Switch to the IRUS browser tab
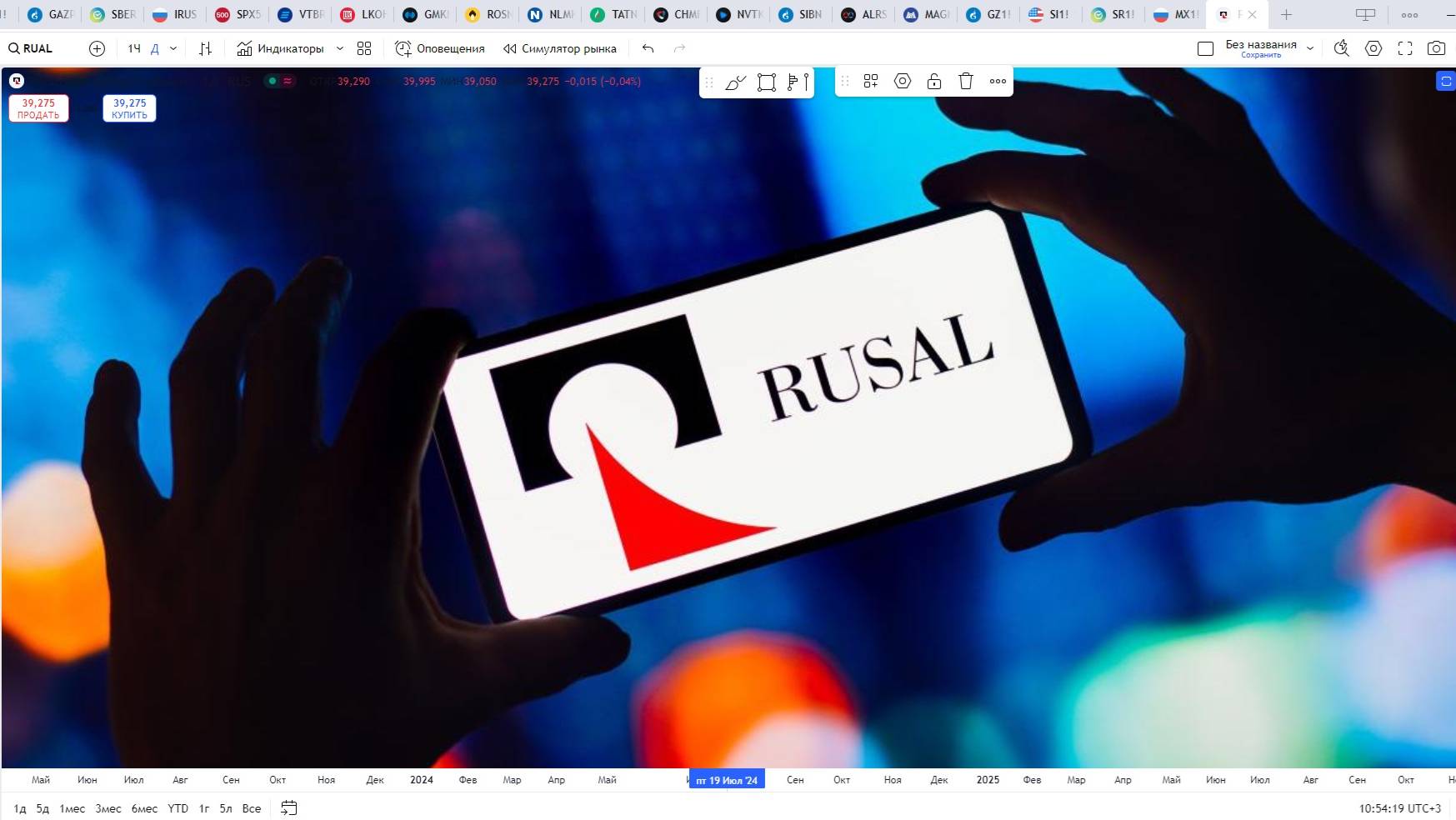This screenshot has width=1456, height=820. [176, 14]
